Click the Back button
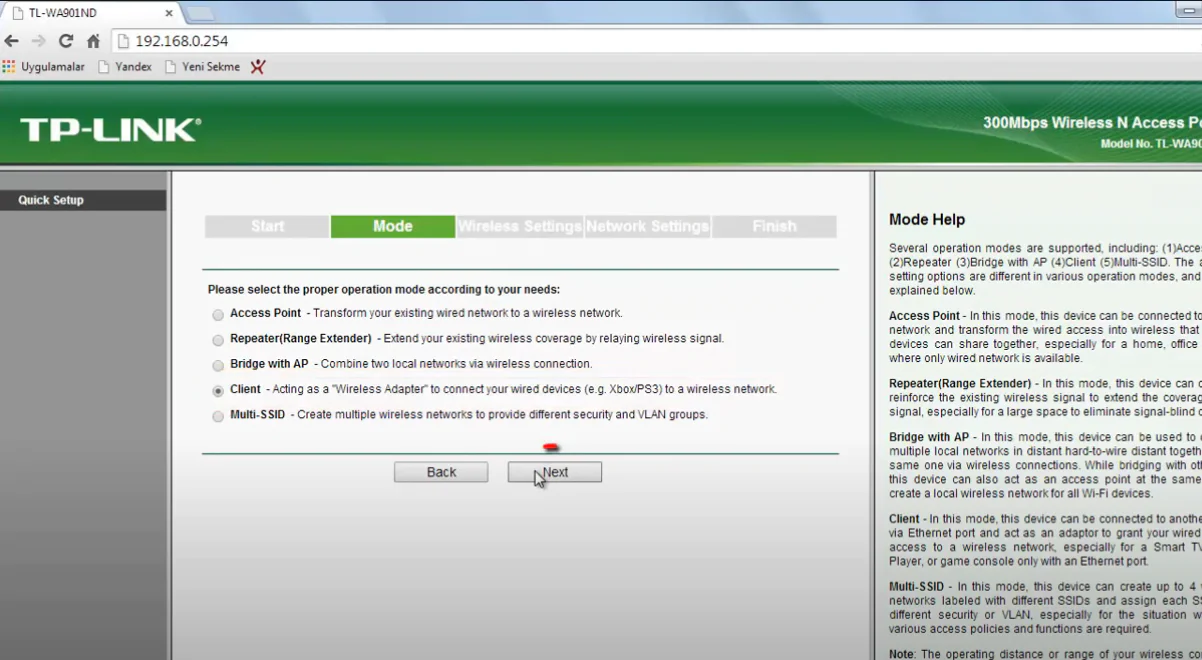This screenshot has width=1202, height=660. [x=441, y=472]
